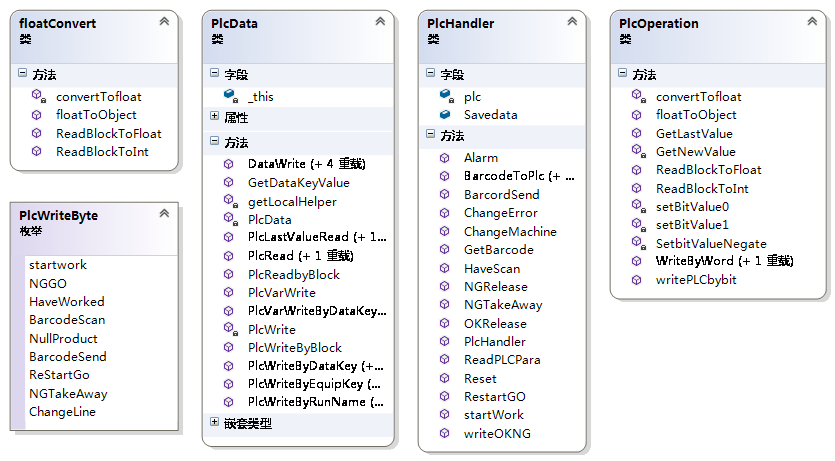835x461 pixels.
Task: Expand the 属性 section in PlcData
Action: click(215, 117)
